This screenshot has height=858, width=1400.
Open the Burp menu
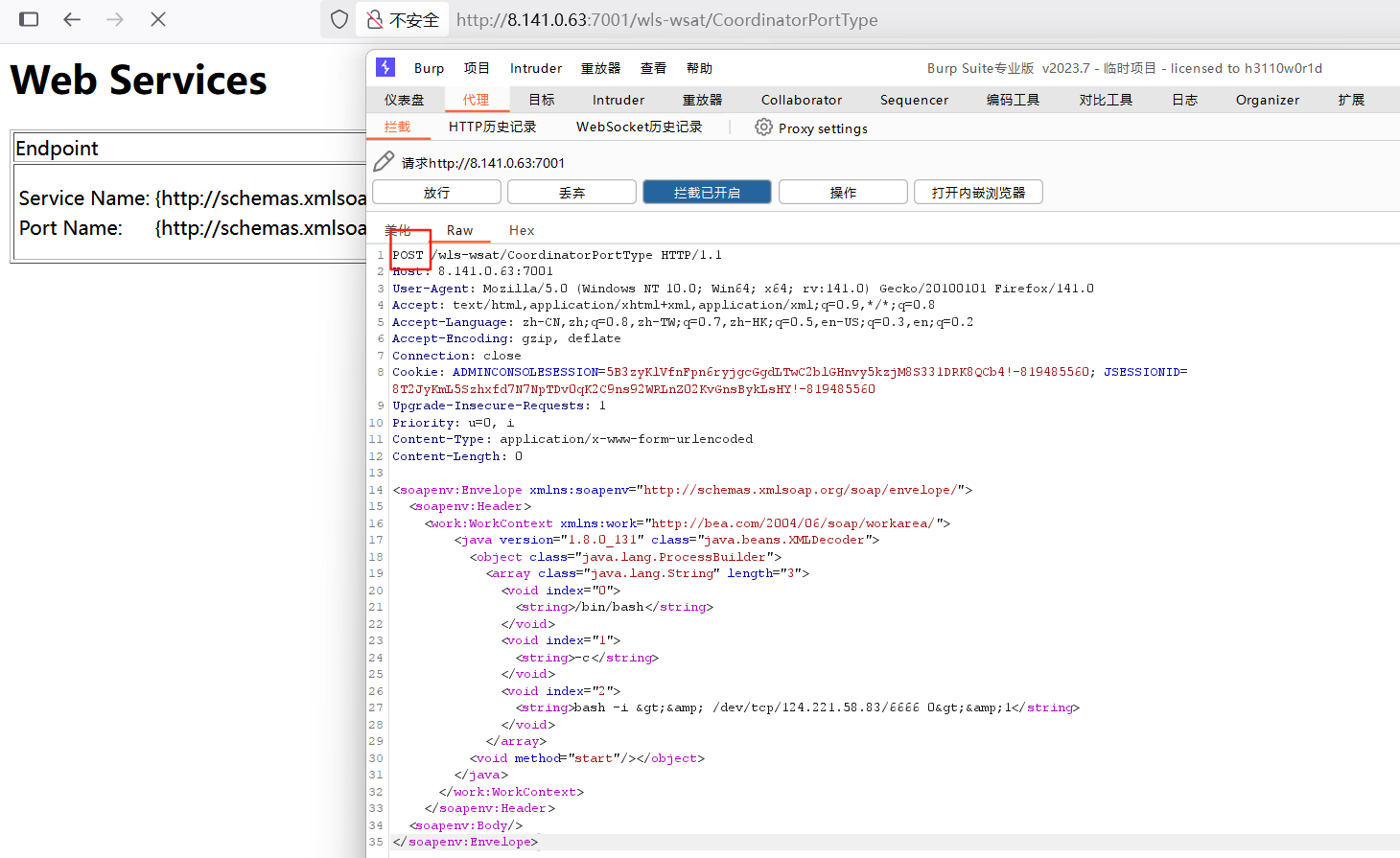tap(429, 68)
